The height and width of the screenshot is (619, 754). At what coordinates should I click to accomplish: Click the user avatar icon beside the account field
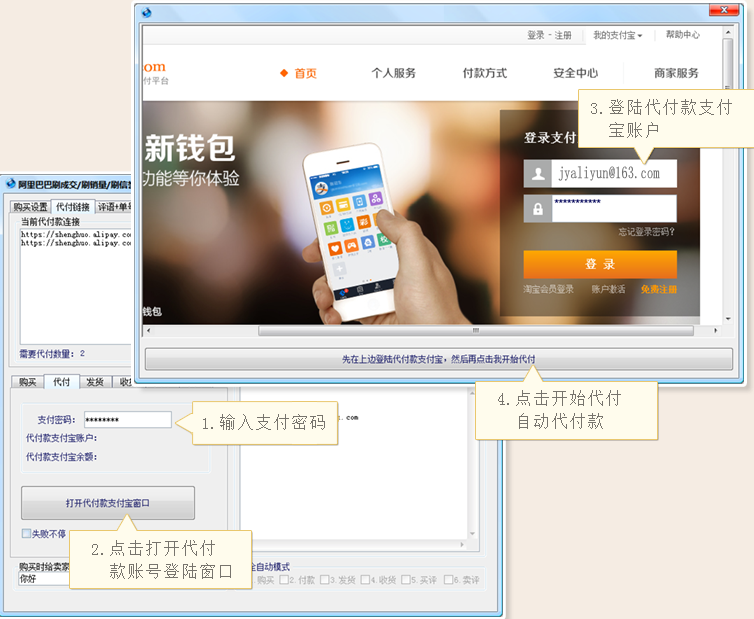tap(538, 174)
